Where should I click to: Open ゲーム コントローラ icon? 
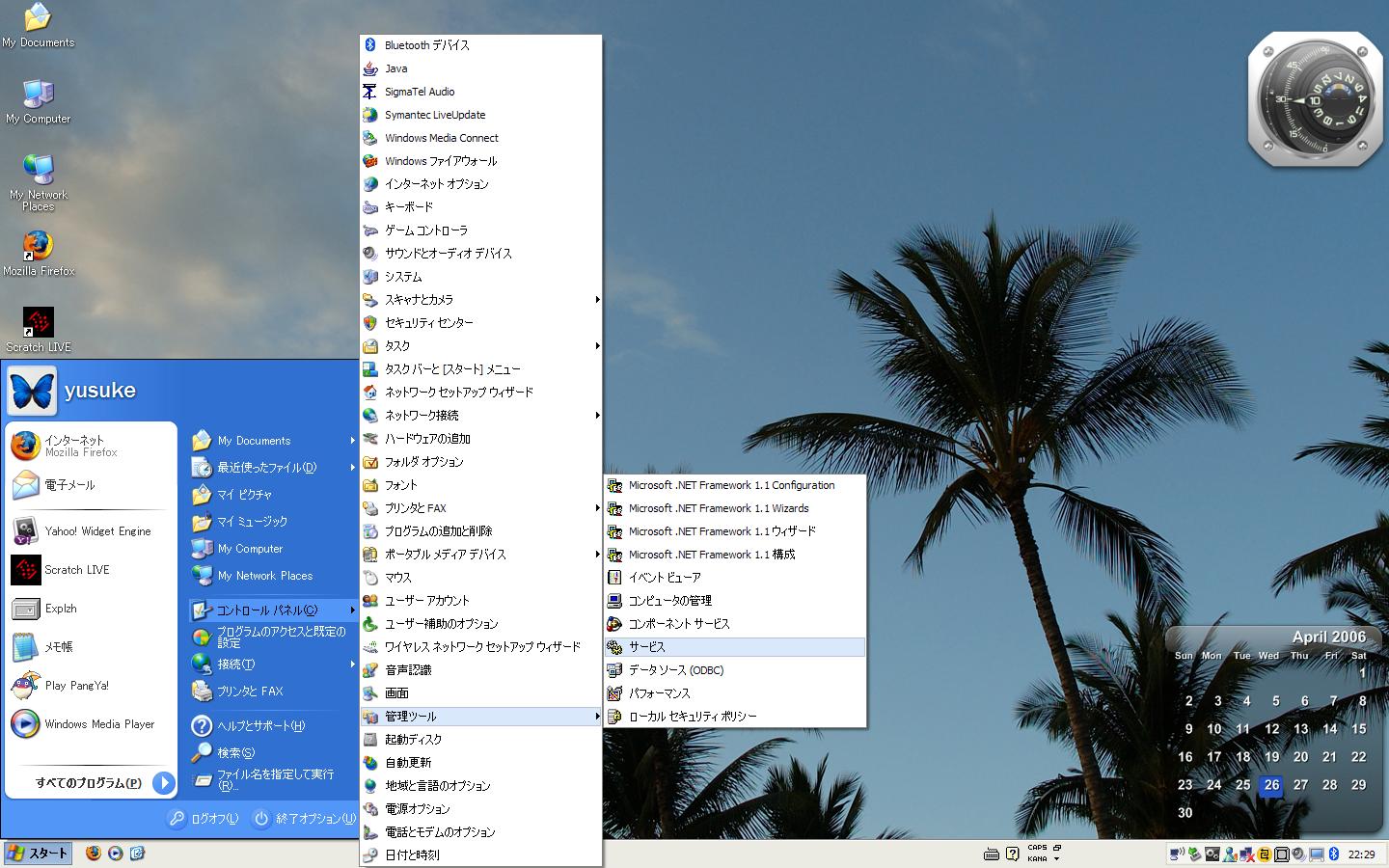click(369, 231)
